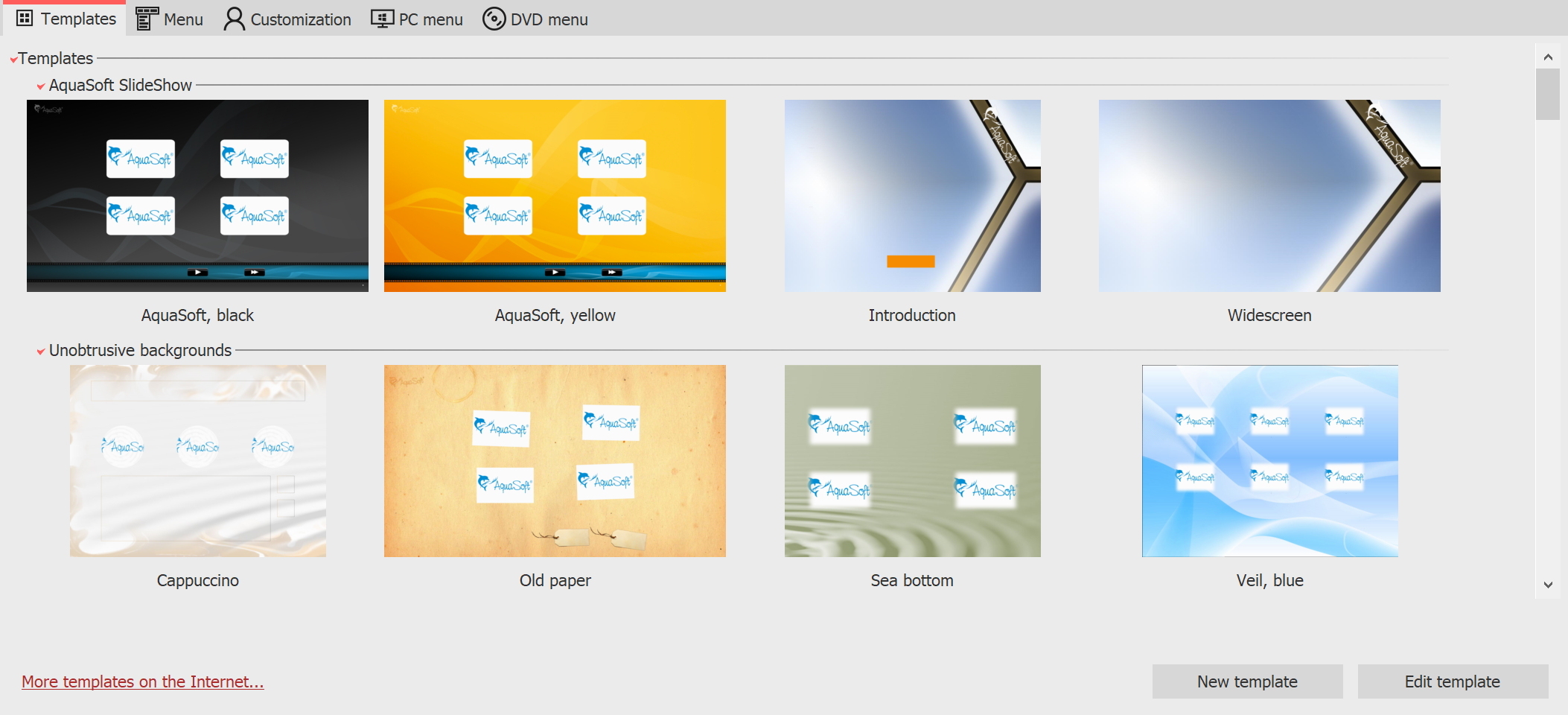Select the Veil, blue template
Viewport: 1568px width, 715px height.
(1269, 460)
